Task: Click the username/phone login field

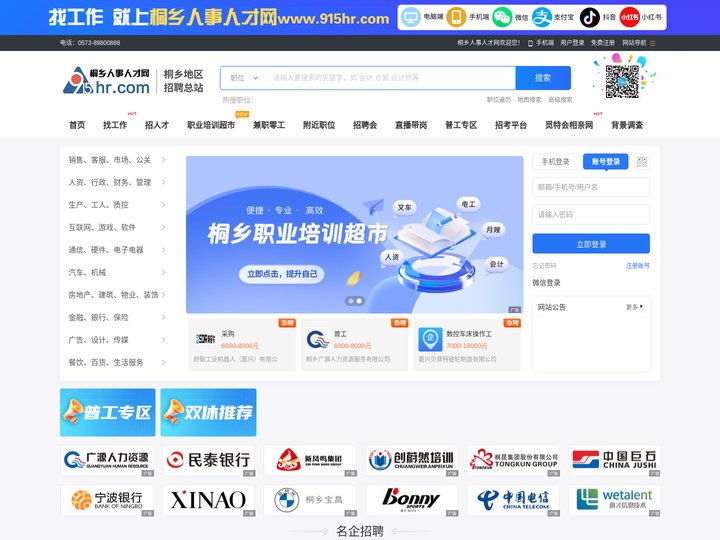Action: point(591,187)
